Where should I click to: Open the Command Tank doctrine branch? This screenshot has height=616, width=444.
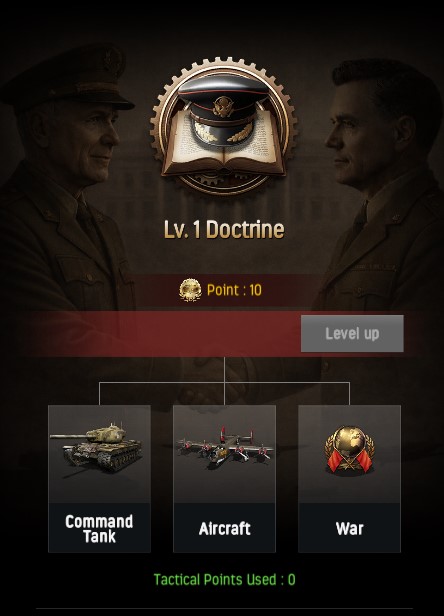[x=99, y=479]
